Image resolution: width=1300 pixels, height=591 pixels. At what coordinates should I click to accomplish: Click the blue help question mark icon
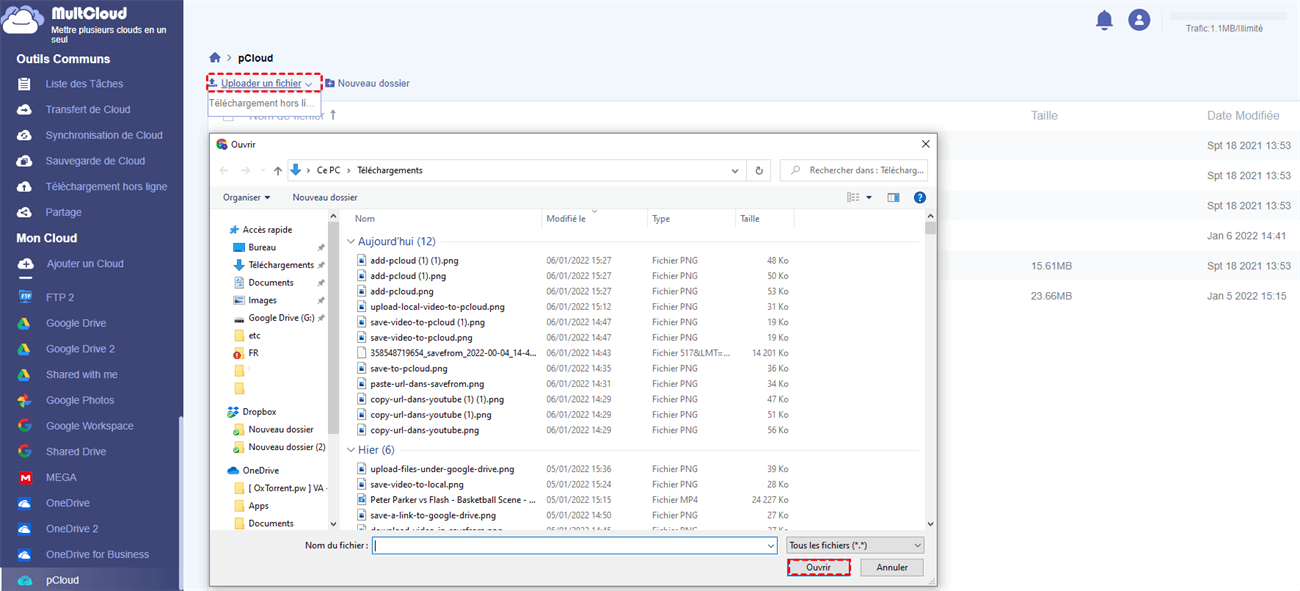click(x=919, y=198)
